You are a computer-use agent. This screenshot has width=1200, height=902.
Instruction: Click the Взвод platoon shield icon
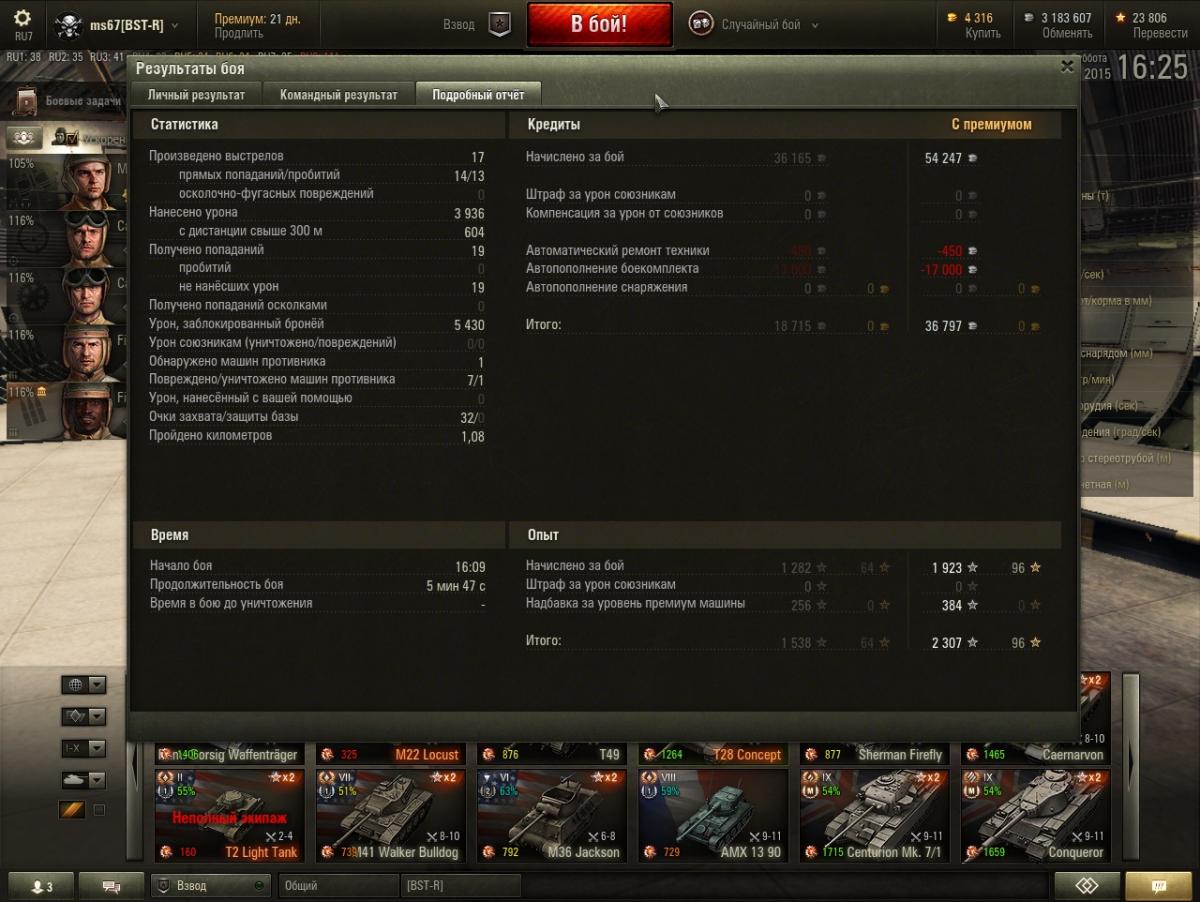point(500,25)
